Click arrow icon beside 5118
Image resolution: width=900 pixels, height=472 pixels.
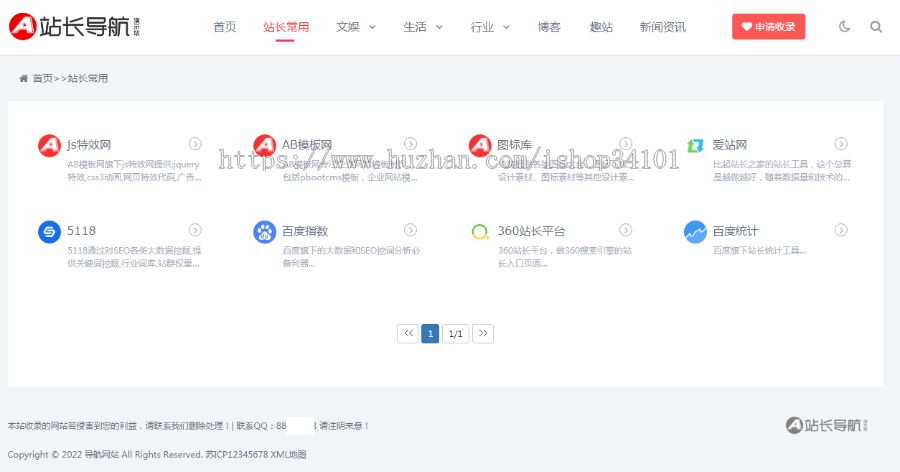click(195, 230)
